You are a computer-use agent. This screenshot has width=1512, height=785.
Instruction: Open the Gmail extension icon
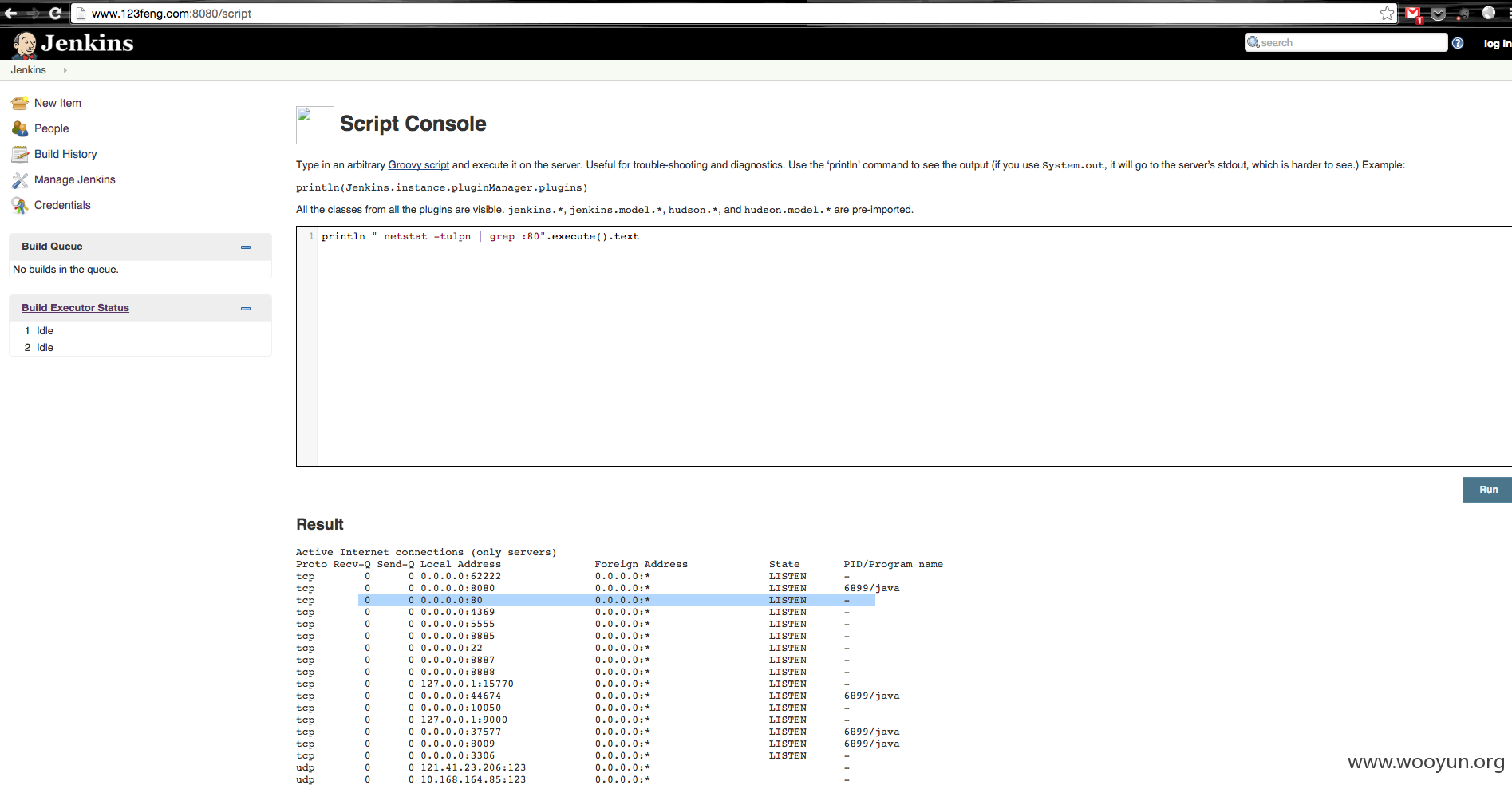pyautogui.click(x=1414, y=14)
